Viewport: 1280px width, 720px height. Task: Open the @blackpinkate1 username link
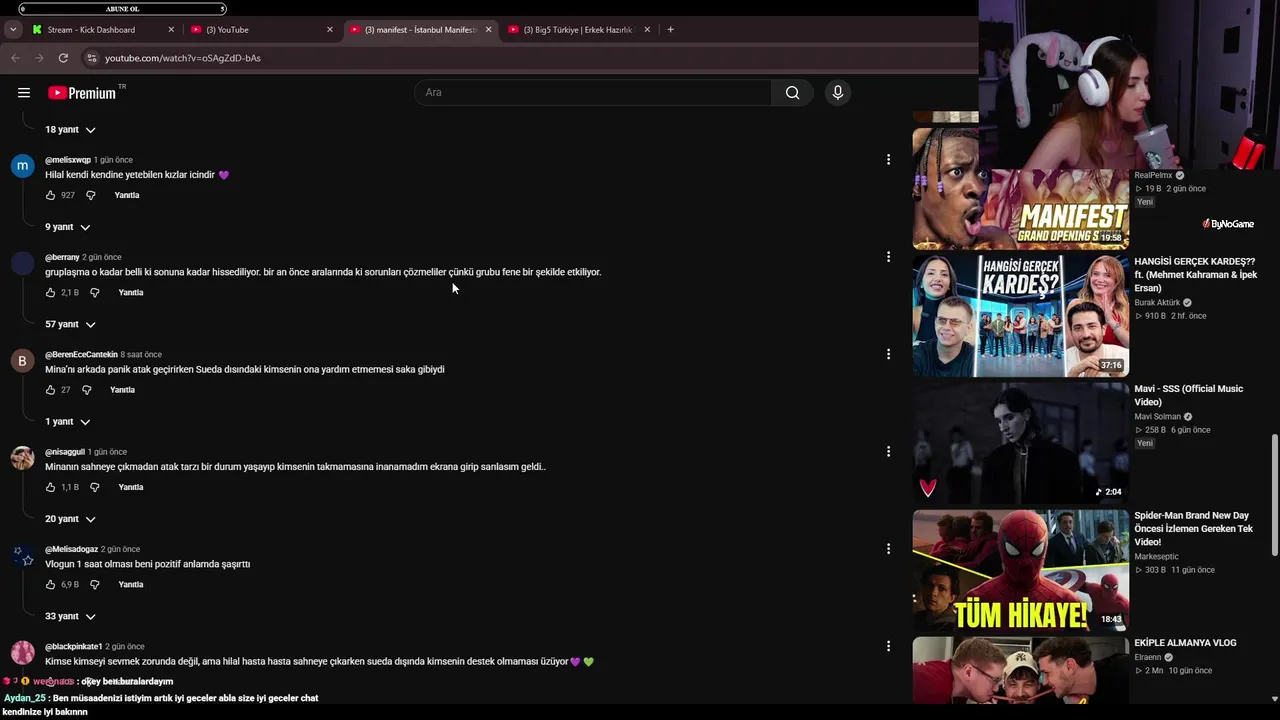click(x=74, y=647)
